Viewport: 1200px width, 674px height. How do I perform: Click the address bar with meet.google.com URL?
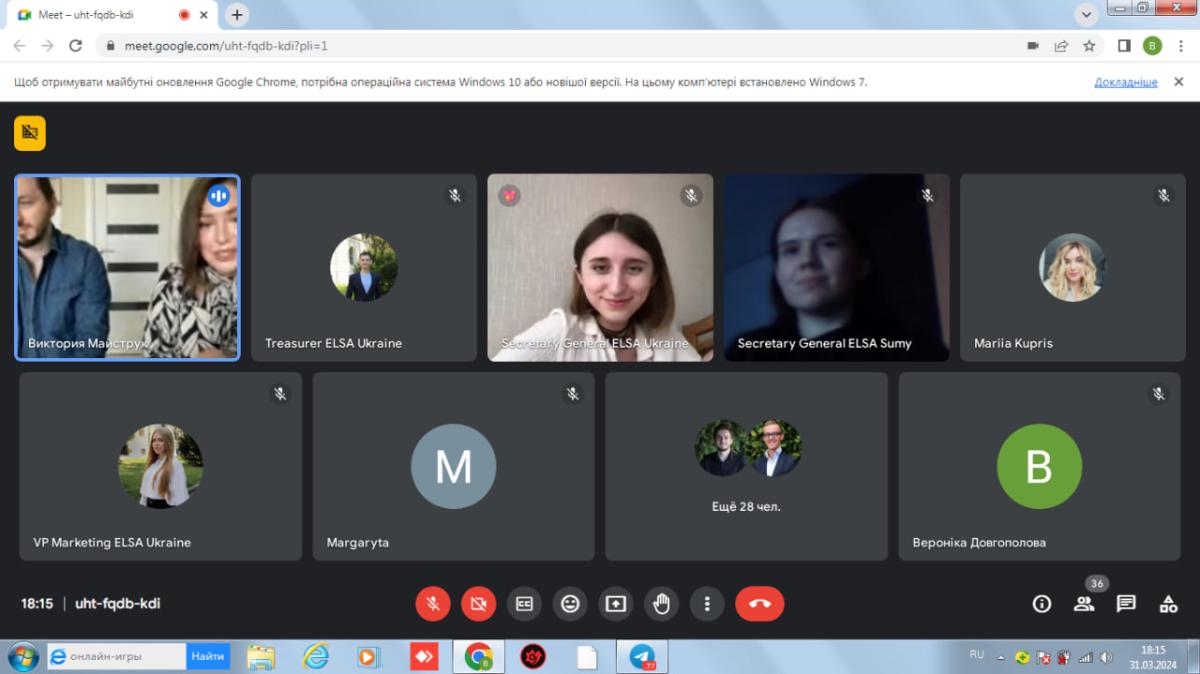560,46
